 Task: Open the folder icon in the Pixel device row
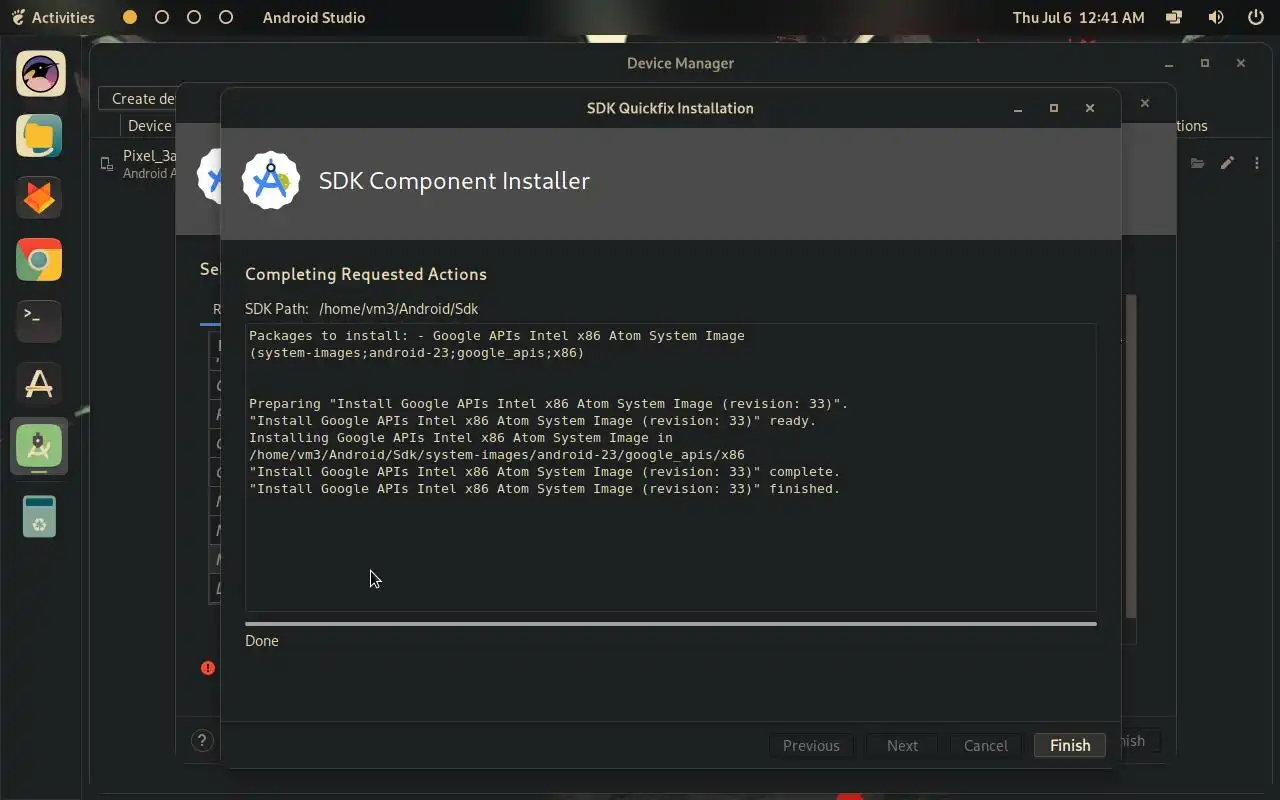[1197, 163]
